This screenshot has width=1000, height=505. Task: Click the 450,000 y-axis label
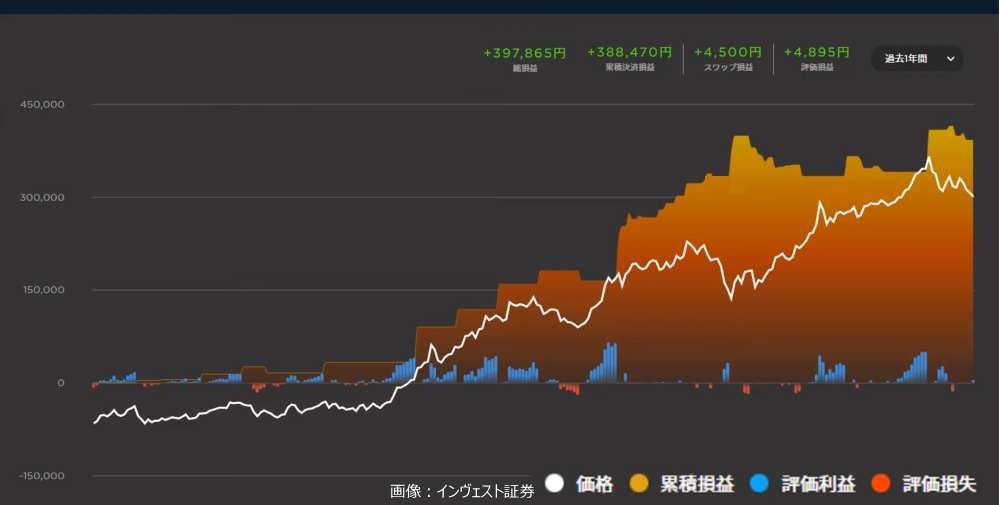[x=41, y=104]
